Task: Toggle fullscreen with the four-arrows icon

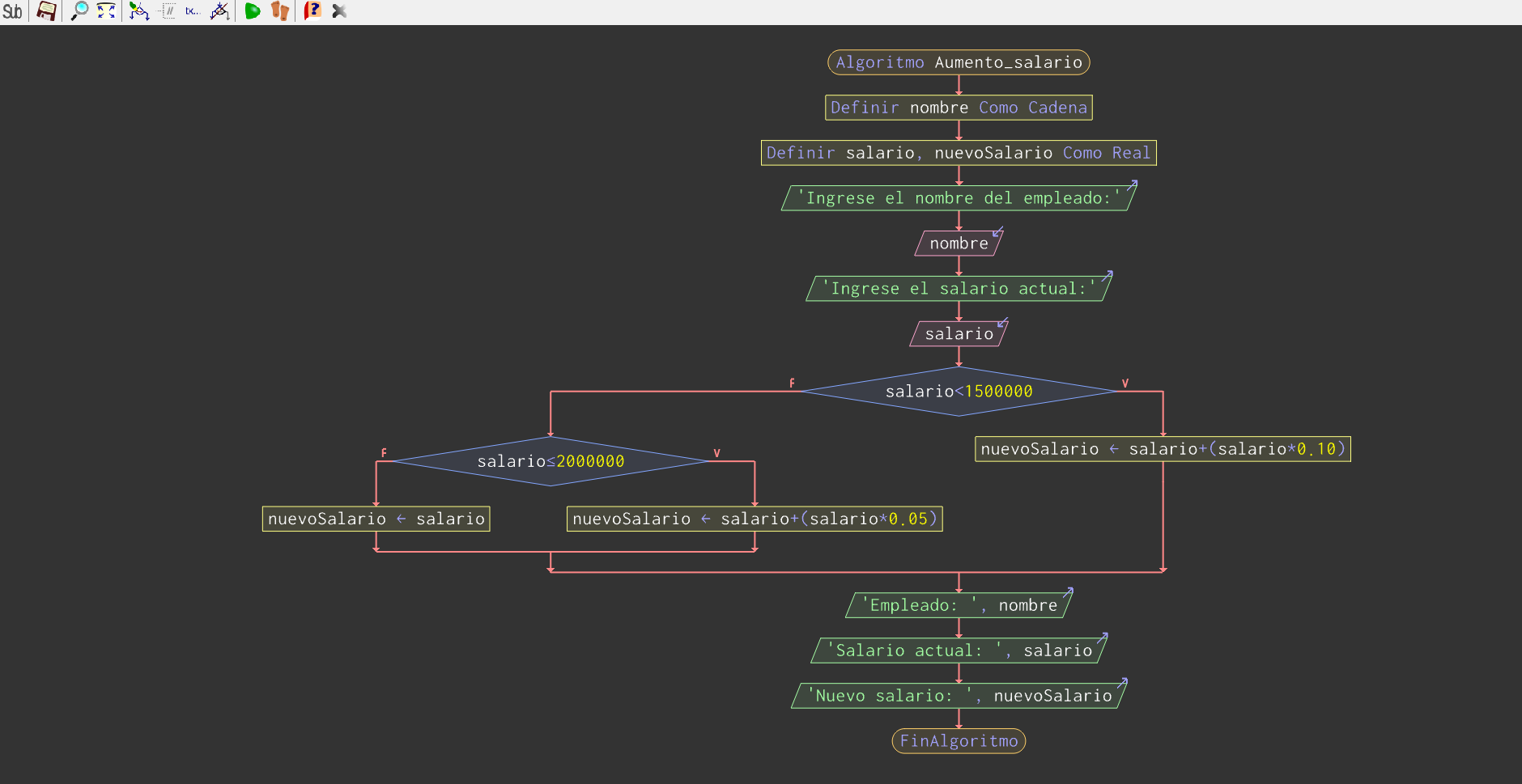Action: [x=106, y=11]
